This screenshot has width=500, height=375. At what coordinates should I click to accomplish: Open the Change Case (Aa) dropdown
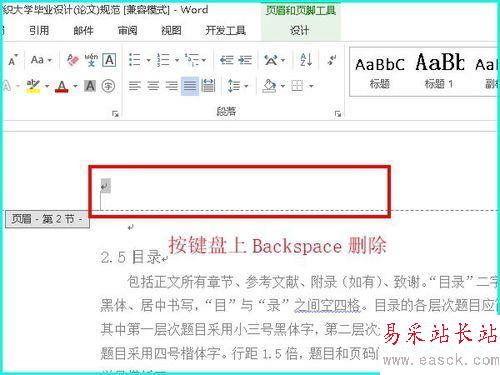point(41,60)
